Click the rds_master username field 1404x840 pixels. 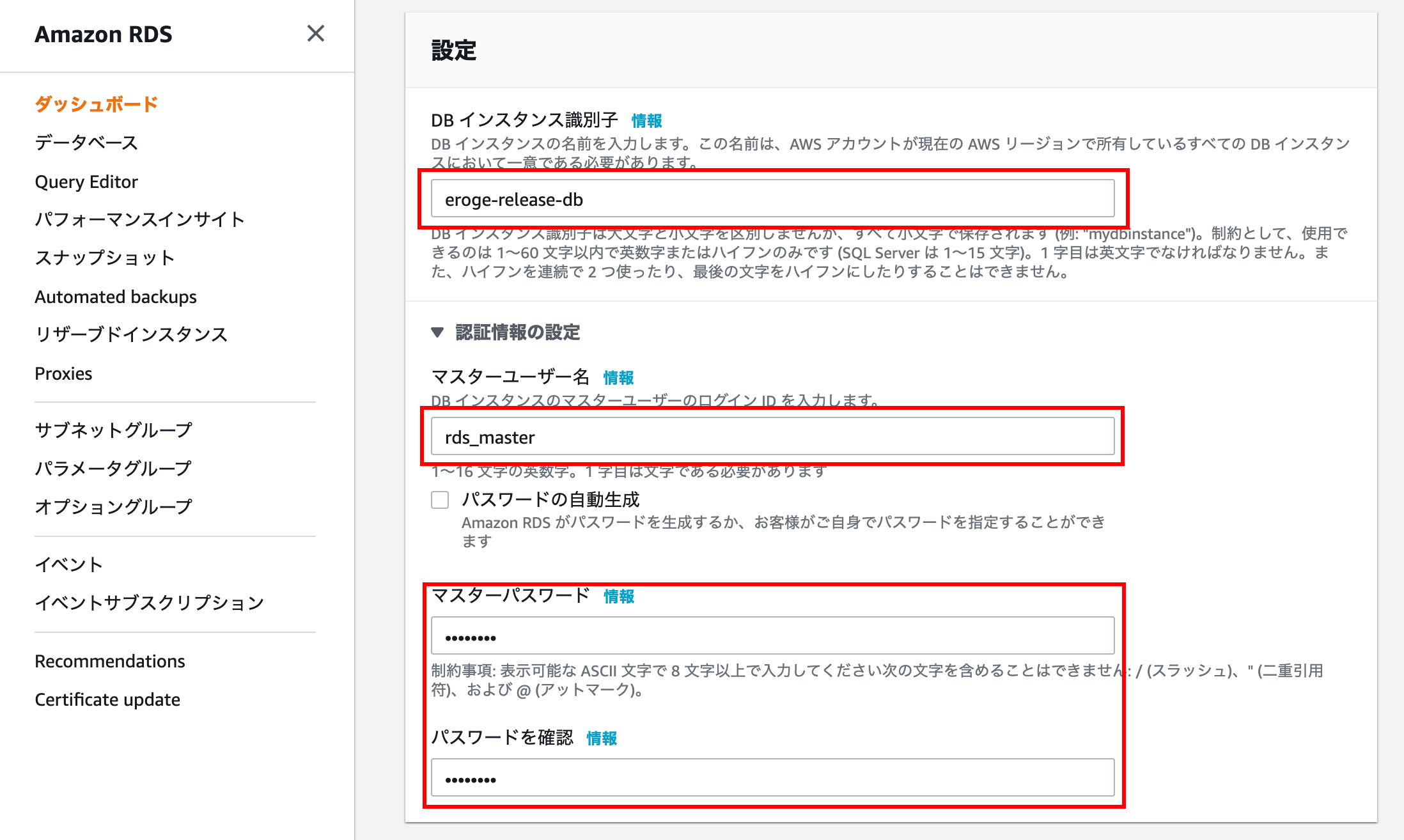tap(772, 437)
